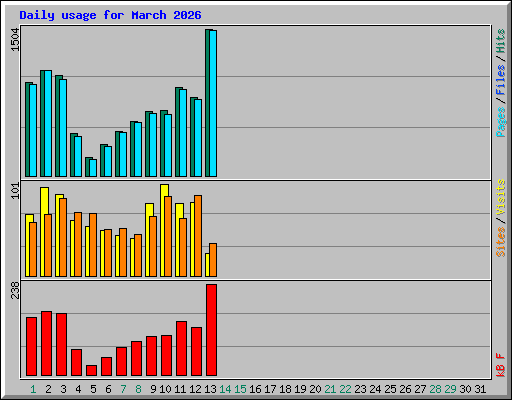Click day 4 on the x-axis
512x400 pixels.
coord(78,389)
